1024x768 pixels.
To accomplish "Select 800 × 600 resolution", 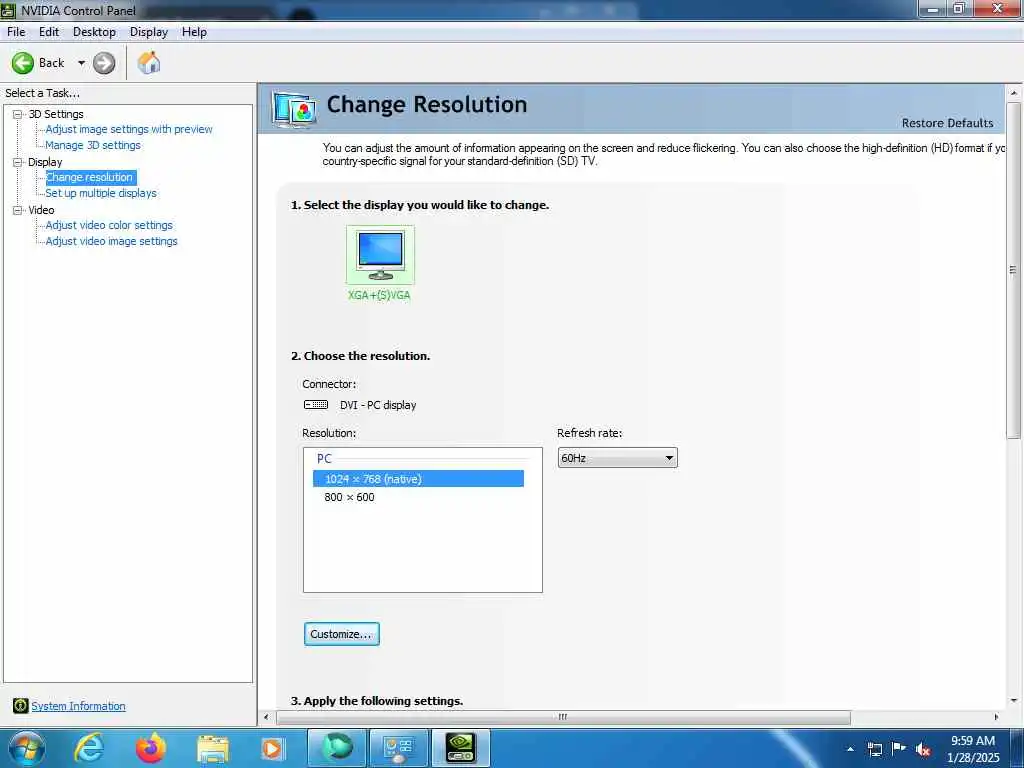I will pyautogui.click(x=349, y=497).
